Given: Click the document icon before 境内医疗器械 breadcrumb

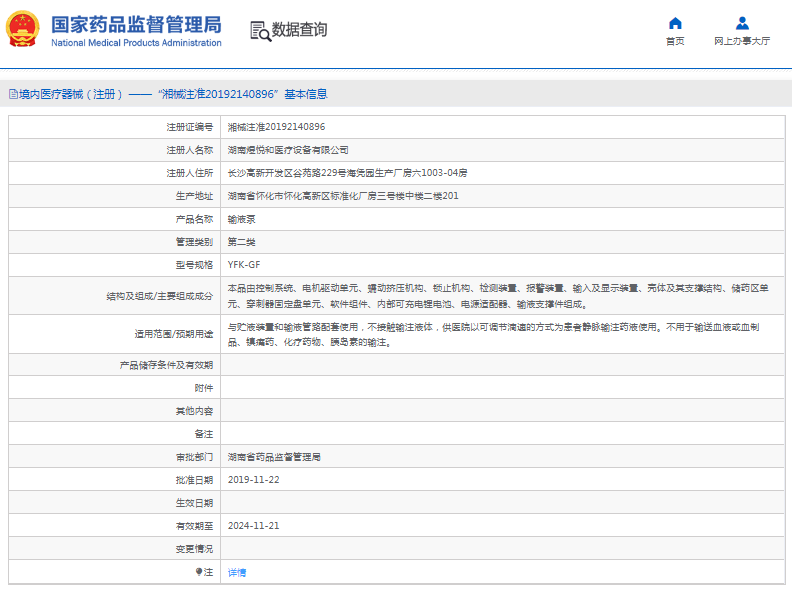Looking at the screenshot, I should click(x=13, y=94).
